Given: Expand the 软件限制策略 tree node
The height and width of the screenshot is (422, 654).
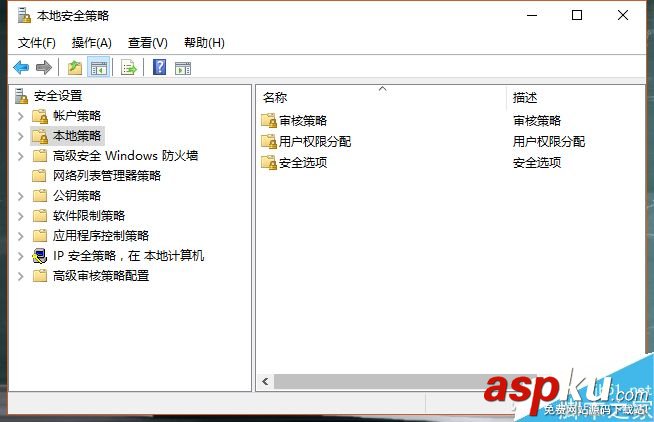Looking at the screenshot, I should [20, 216].
